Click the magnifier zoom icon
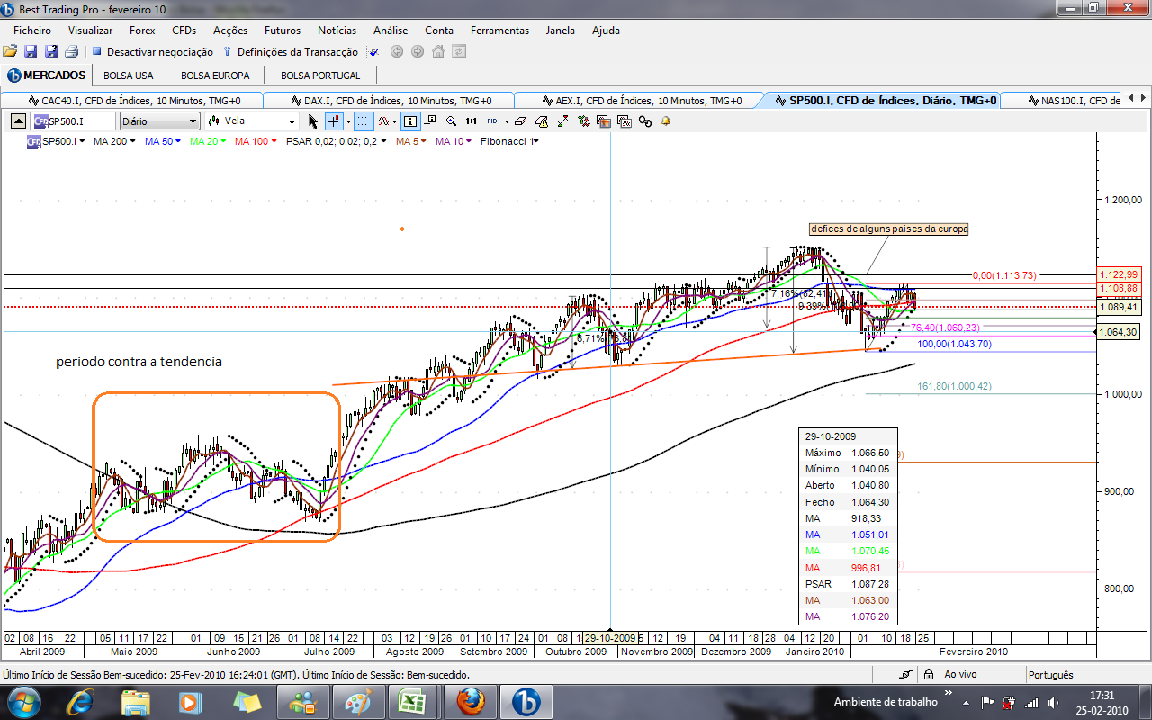The height and width of the screenshot is (720, 1152). coord(451,121)
